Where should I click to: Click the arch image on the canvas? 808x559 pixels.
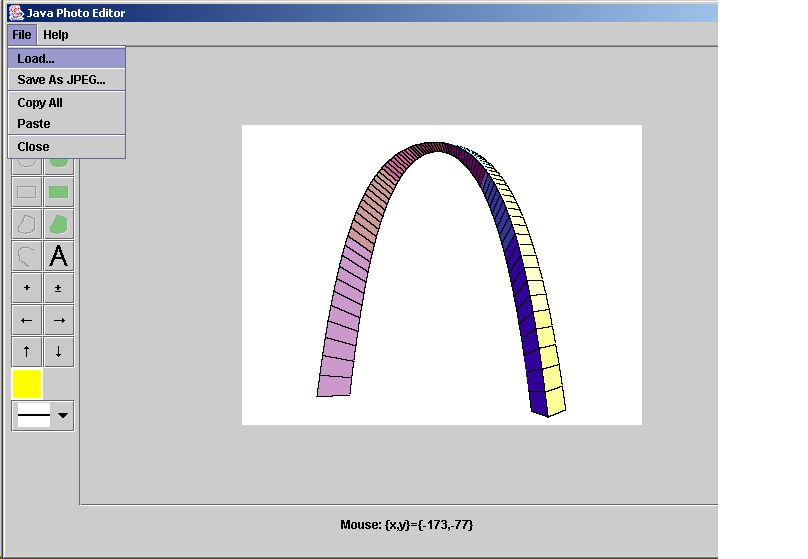click(442, 275)
